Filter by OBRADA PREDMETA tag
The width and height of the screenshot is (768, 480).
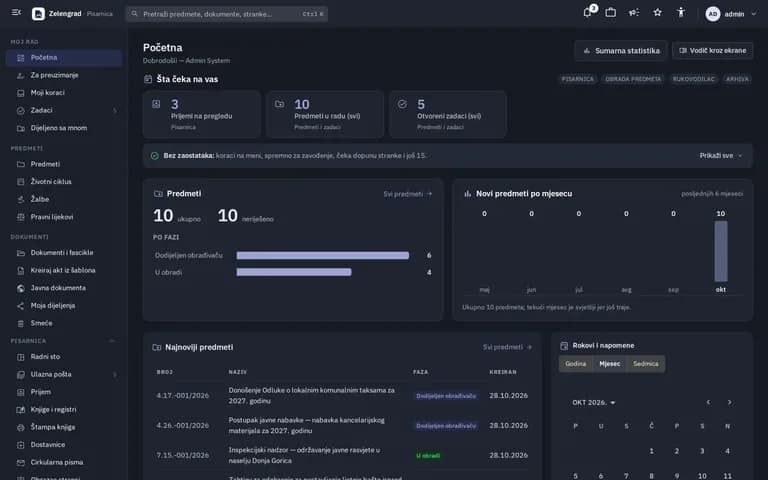[633, 79]
